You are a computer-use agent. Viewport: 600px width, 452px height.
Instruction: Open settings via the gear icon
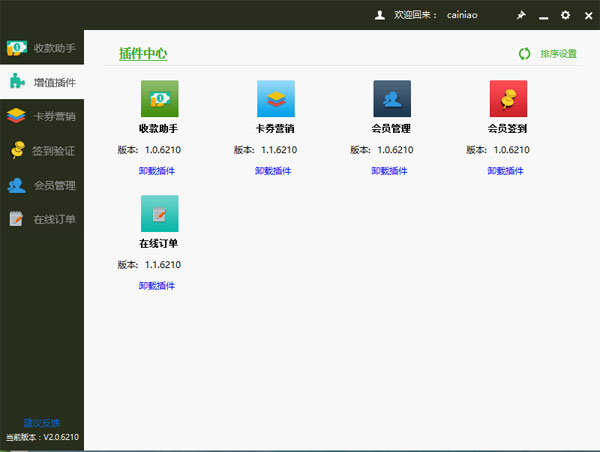click(x=565, y=16)
